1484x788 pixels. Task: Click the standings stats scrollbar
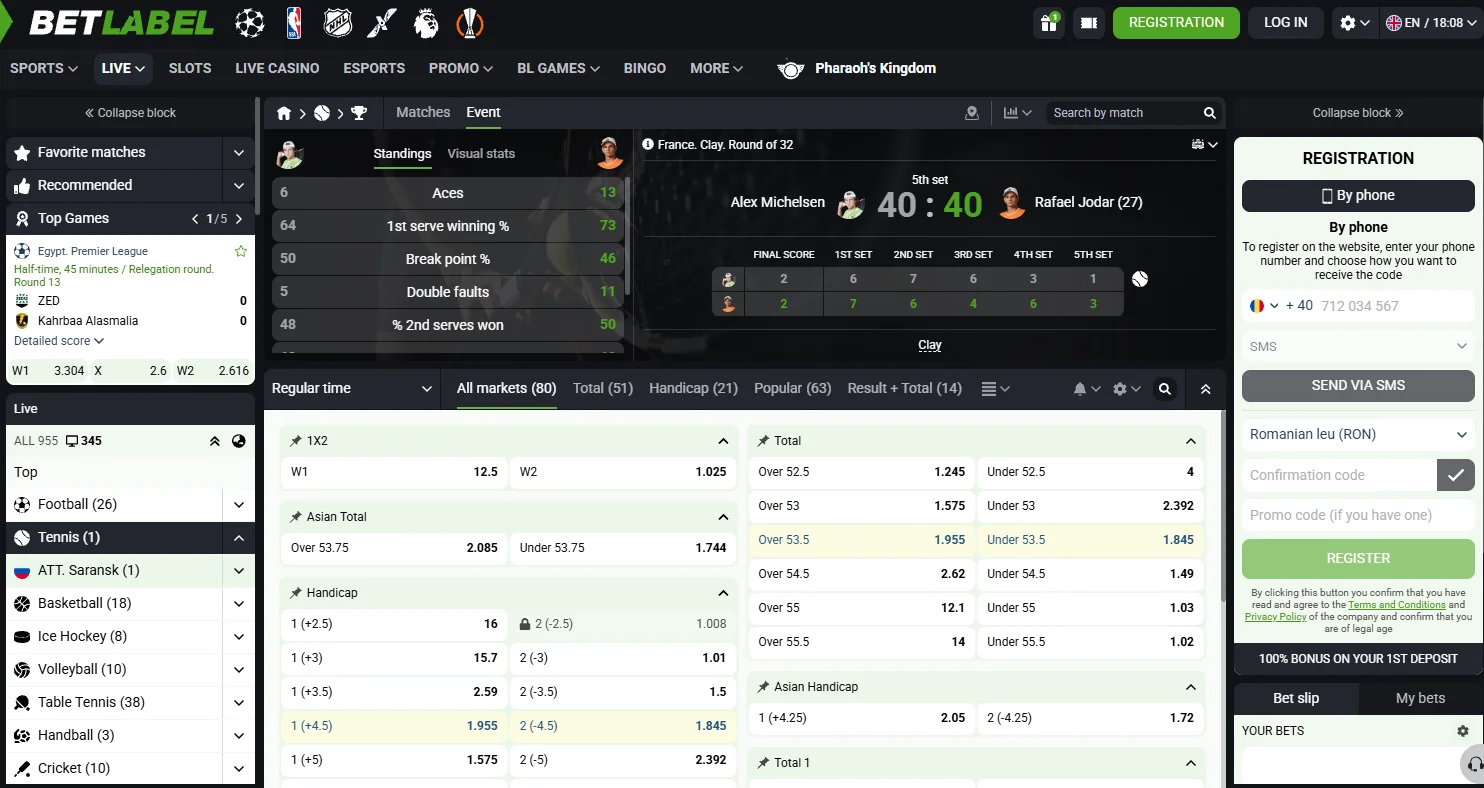coord(628,236)
